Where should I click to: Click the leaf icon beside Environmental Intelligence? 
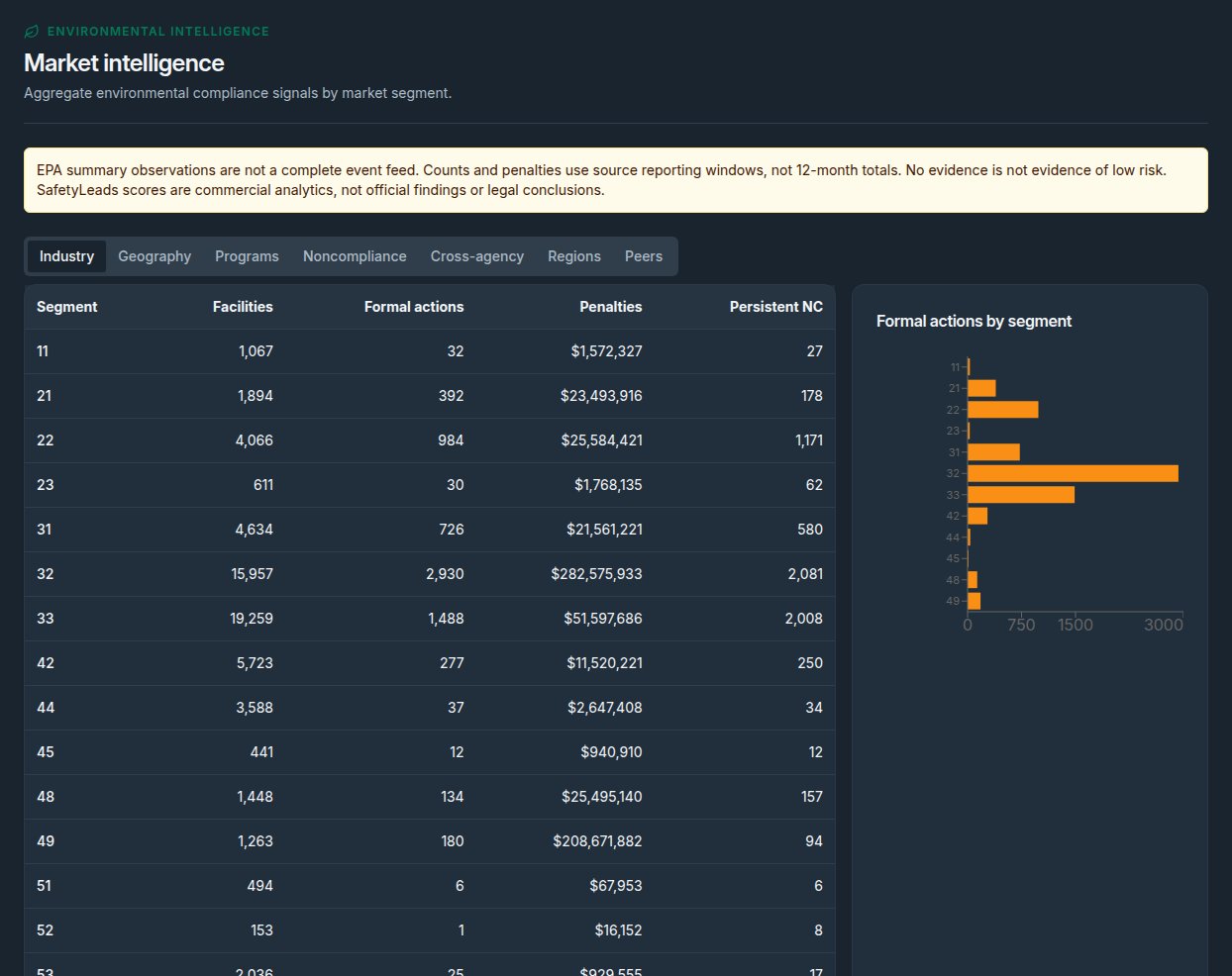click(x=32, y=32)
